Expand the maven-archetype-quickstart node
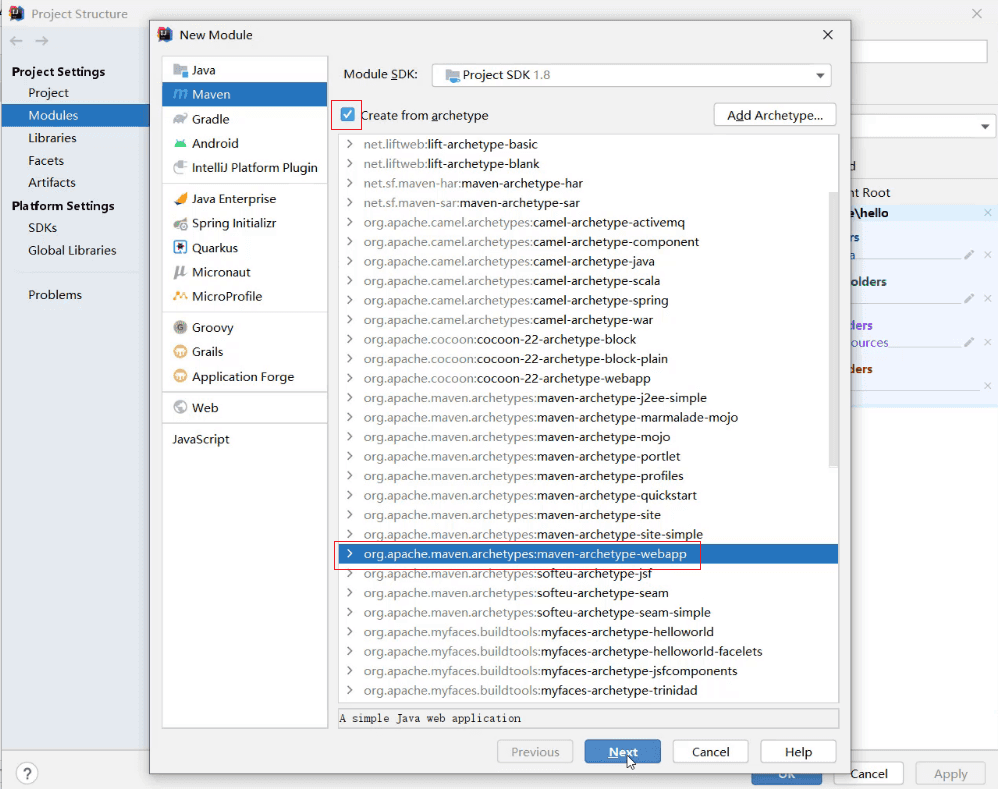 349,495
